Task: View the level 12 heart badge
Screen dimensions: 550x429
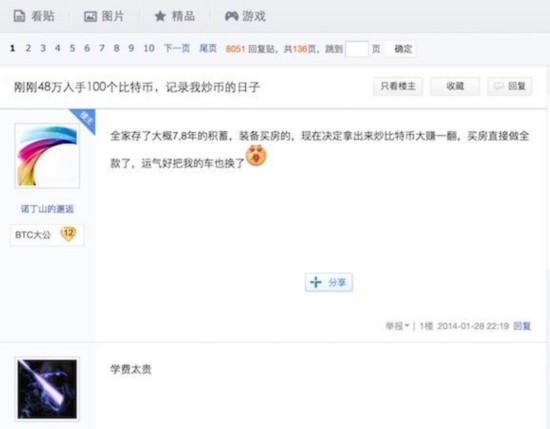Action: (68, 234)
